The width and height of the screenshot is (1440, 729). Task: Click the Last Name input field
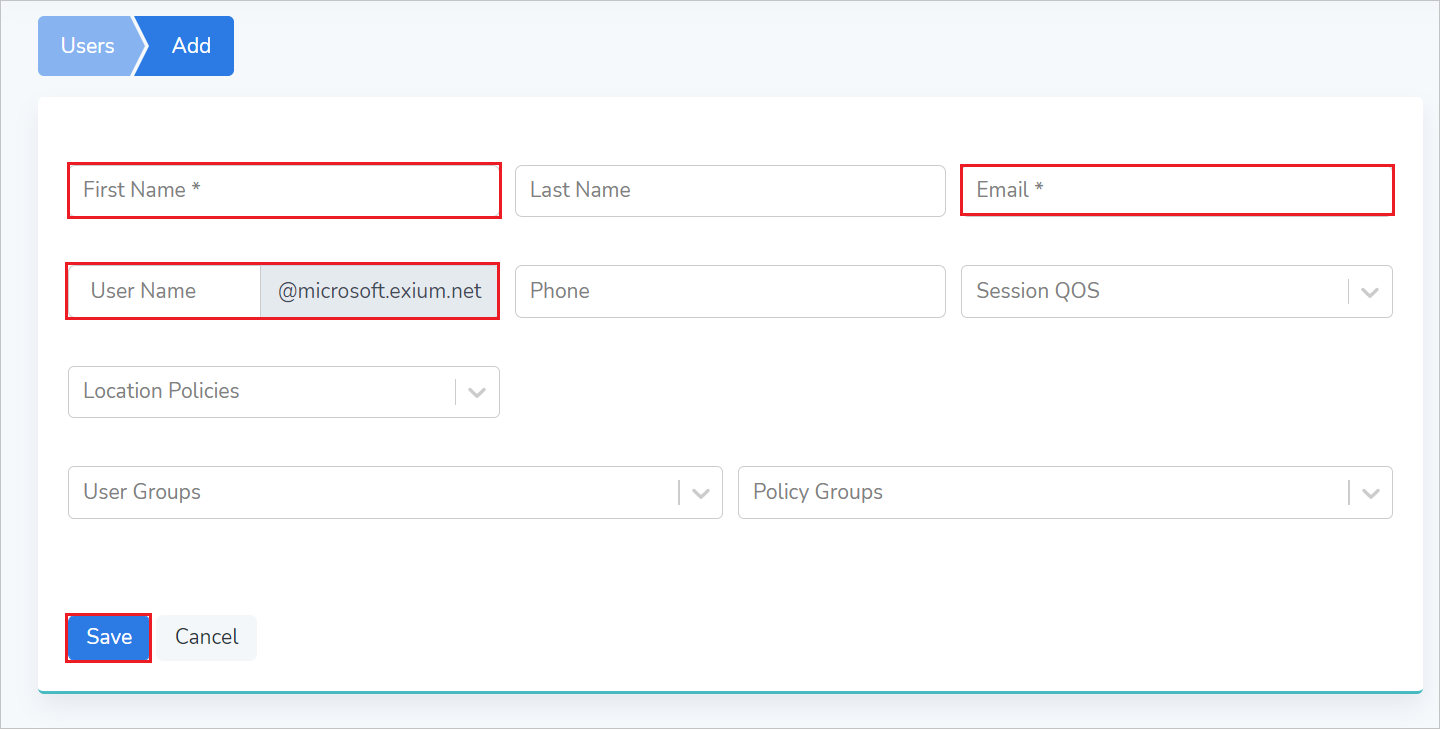point(729,190)
